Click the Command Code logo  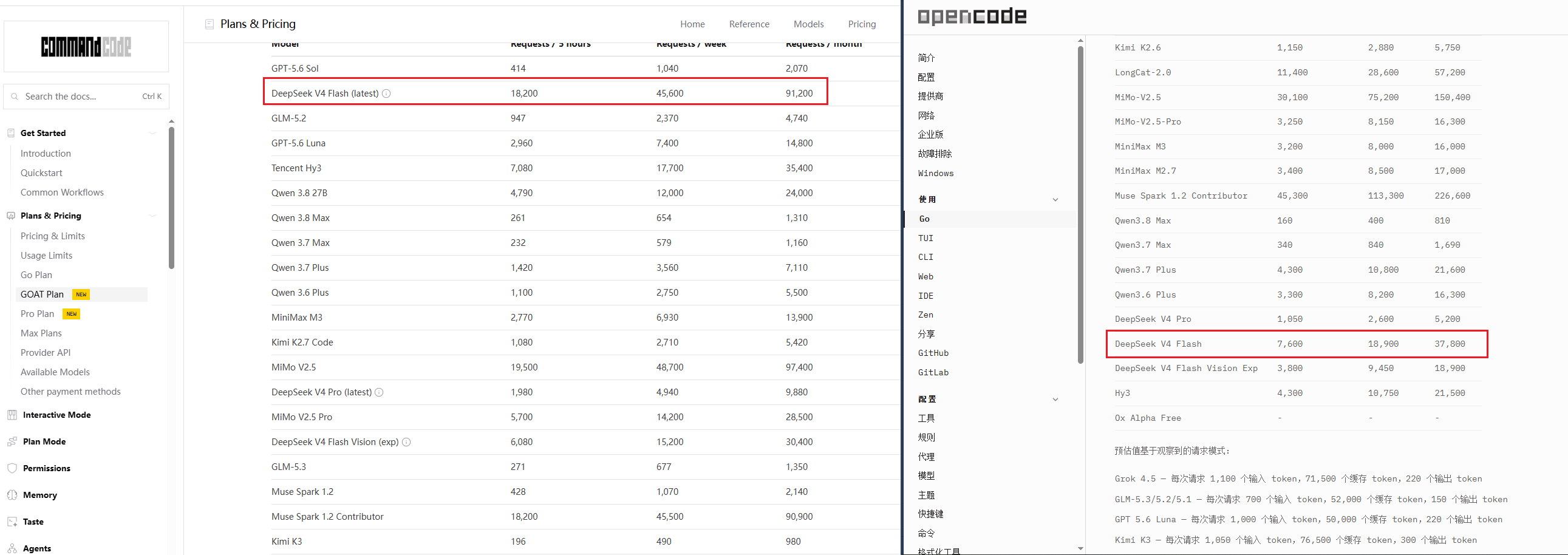click(86, 47)
